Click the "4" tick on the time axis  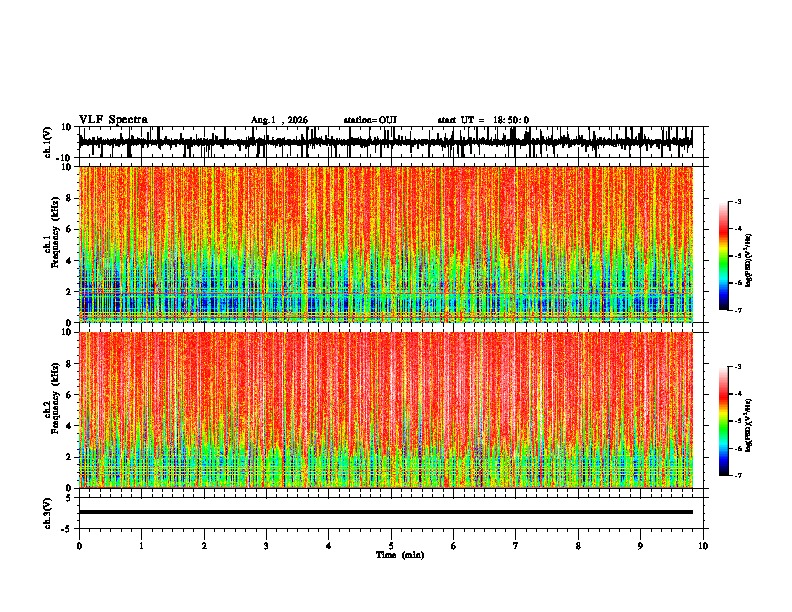329,546
